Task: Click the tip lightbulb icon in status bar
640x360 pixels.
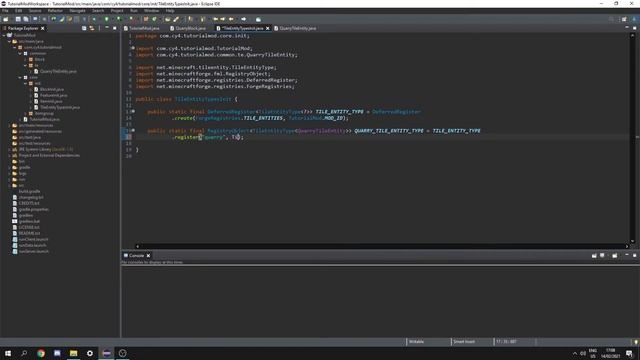Action: [x=636, y=342]
